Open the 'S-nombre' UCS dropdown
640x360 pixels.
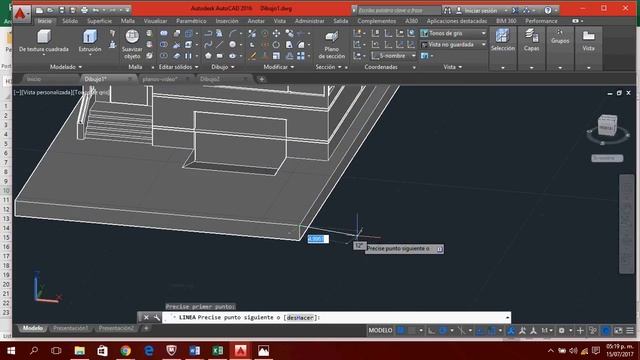coord(393,56)
